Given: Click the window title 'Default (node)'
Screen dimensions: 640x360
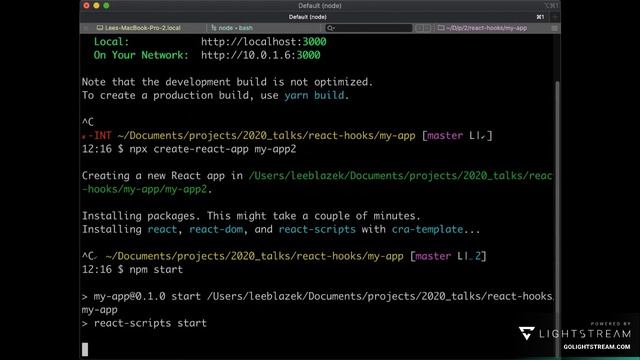Looking at the screenshot, I should point(320,6).
